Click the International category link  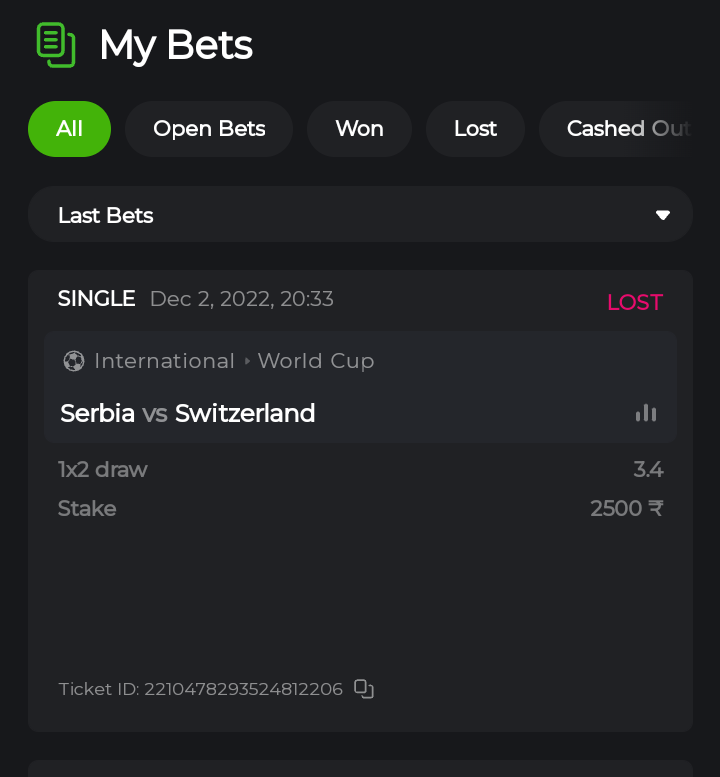click(x=164, y=361)
